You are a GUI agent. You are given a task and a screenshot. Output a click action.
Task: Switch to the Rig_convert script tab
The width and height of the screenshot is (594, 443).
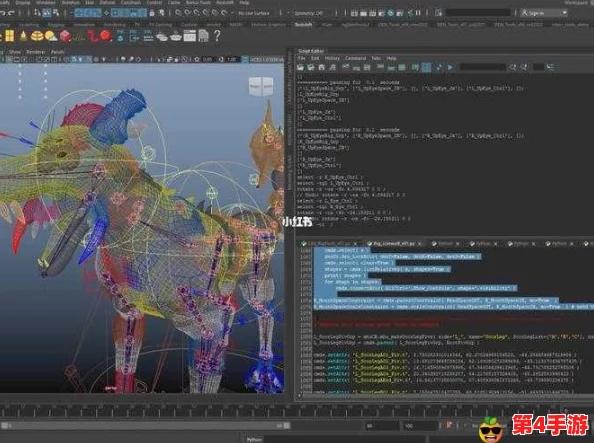click(394, 244)
